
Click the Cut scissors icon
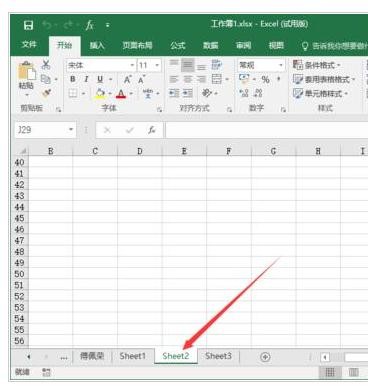(46, 64)
